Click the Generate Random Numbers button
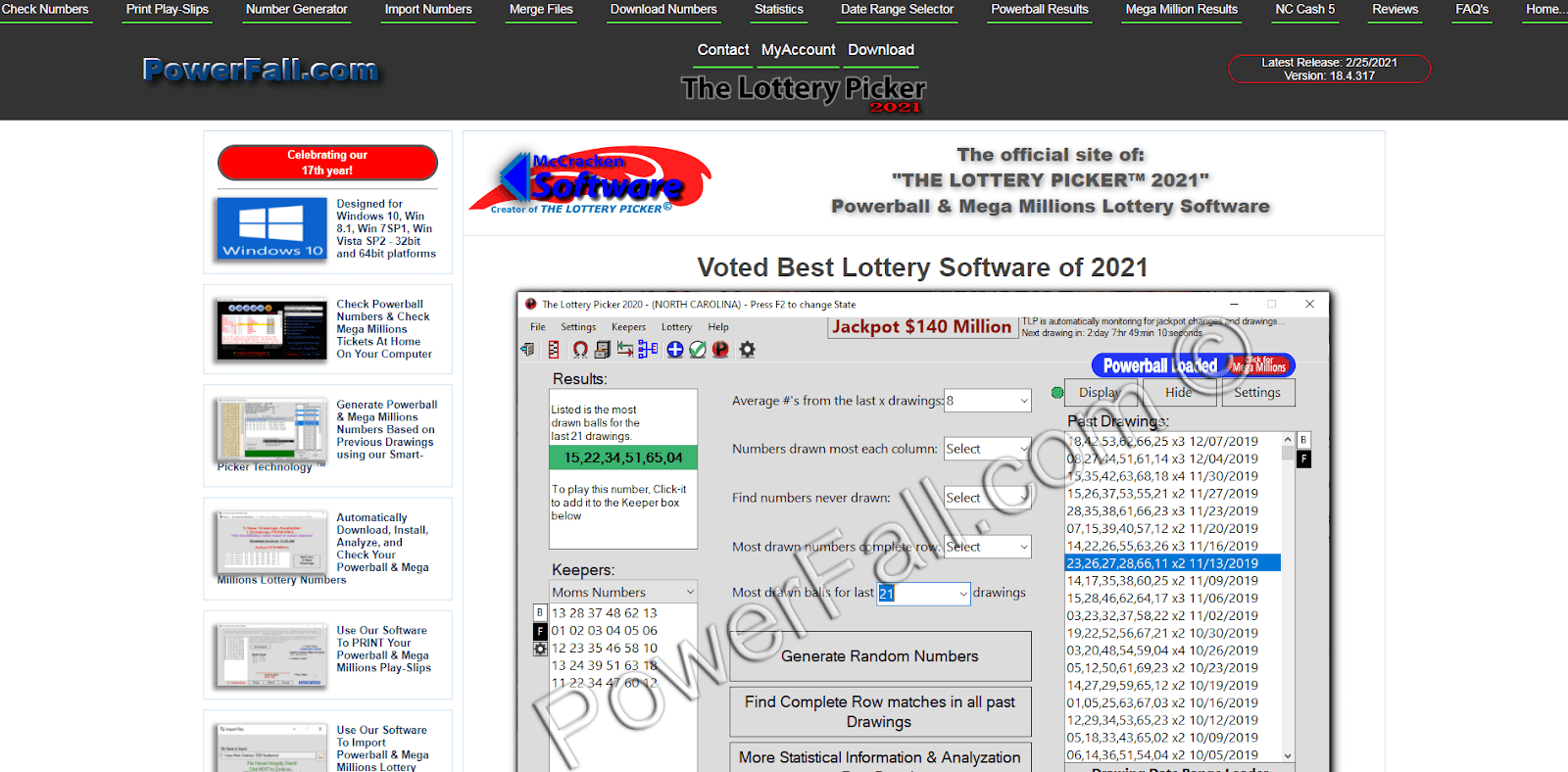The image size is (1568, 772). click(x=880, y=656)
